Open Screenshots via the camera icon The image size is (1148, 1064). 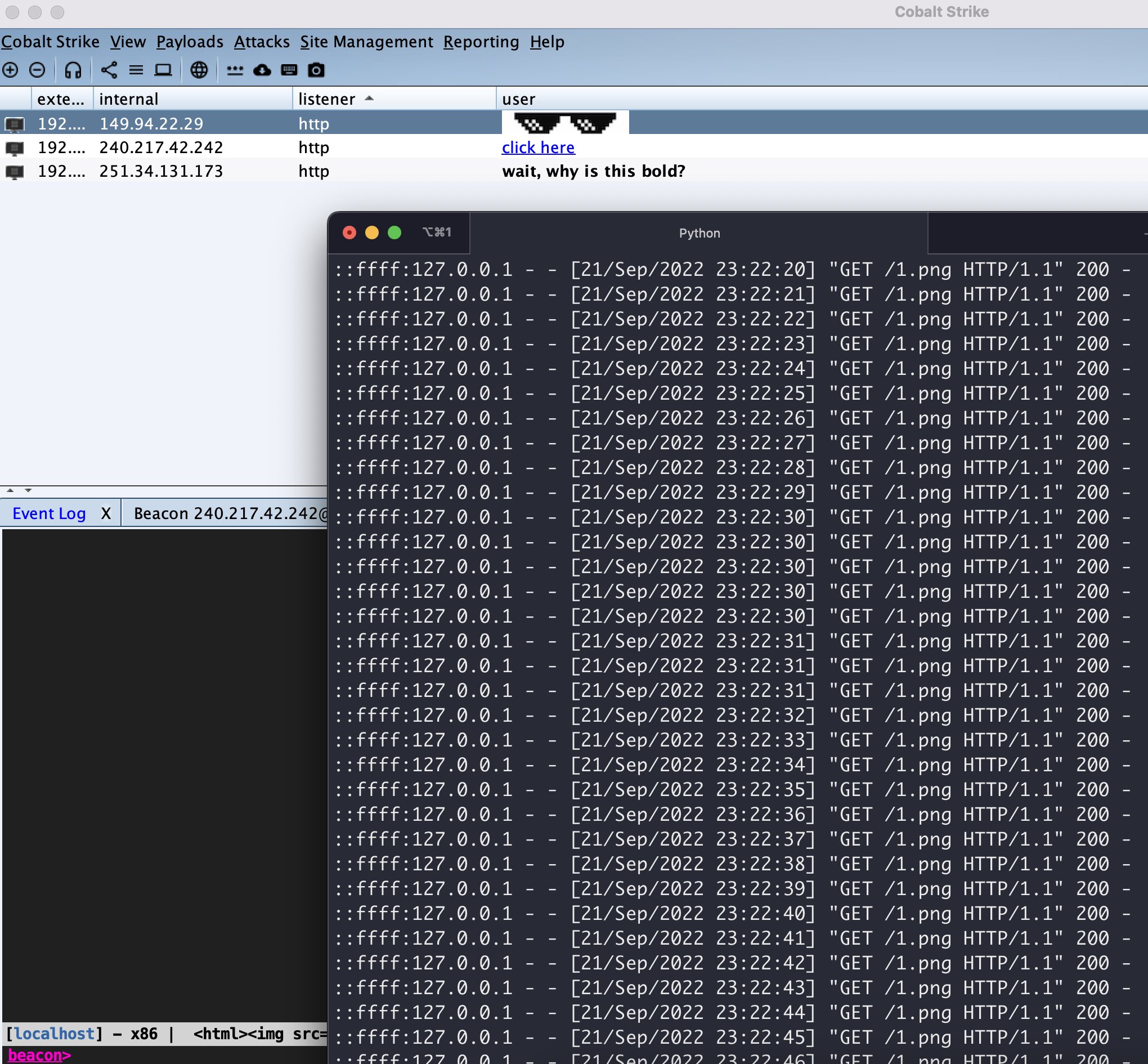point(316,70)
